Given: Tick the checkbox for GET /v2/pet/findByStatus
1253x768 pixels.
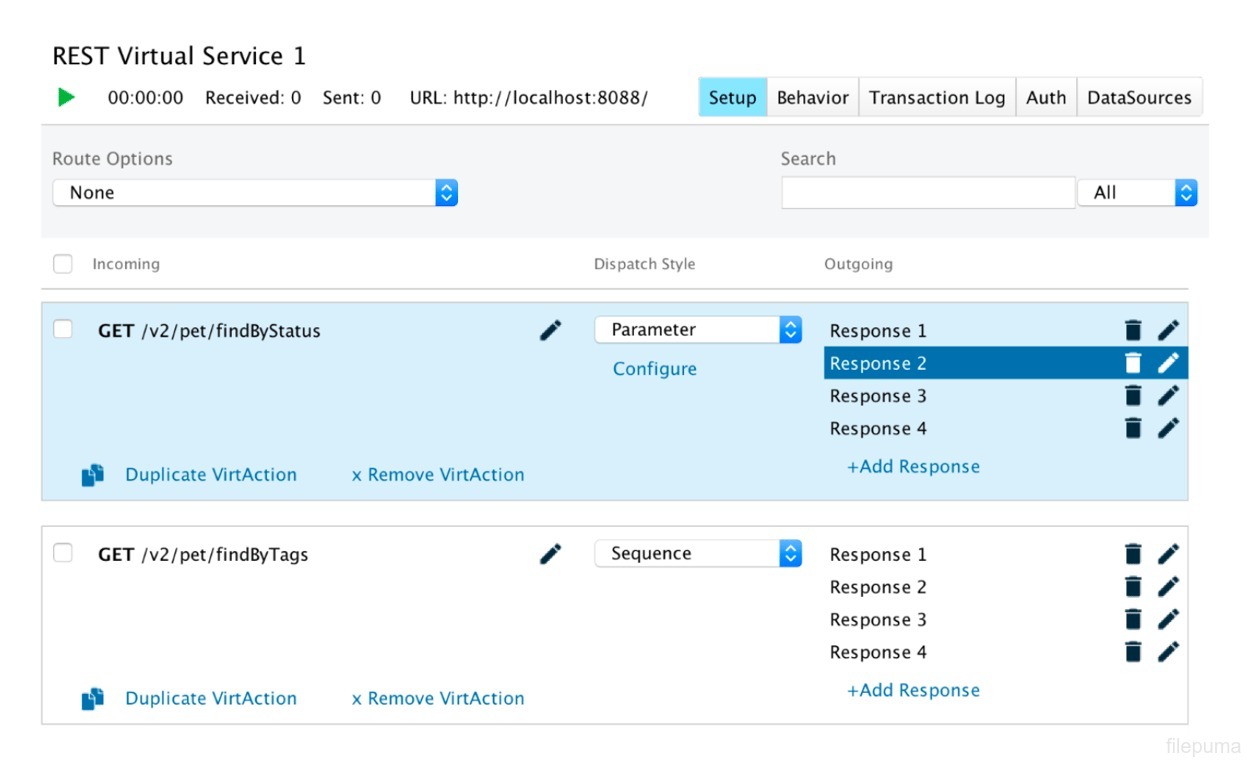Looking at the screenshot, I should tap(63, 329).
